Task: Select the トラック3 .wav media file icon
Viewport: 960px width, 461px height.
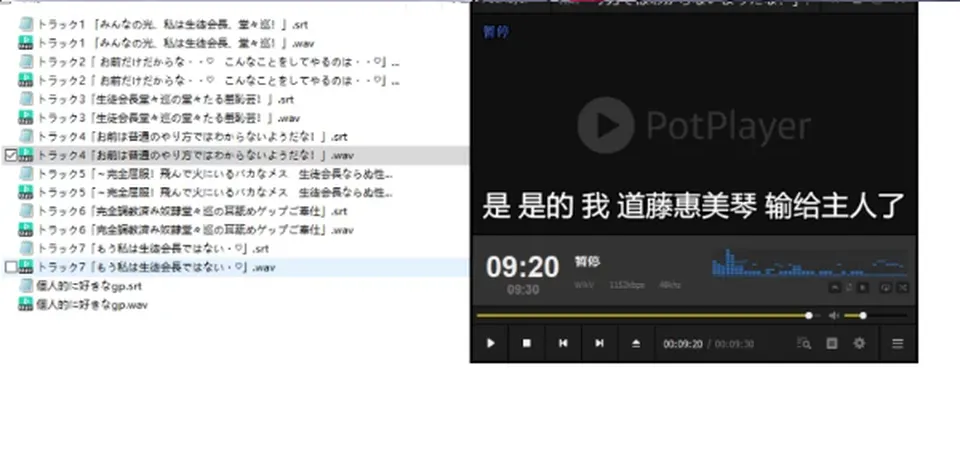Action: tap(26, 118)
